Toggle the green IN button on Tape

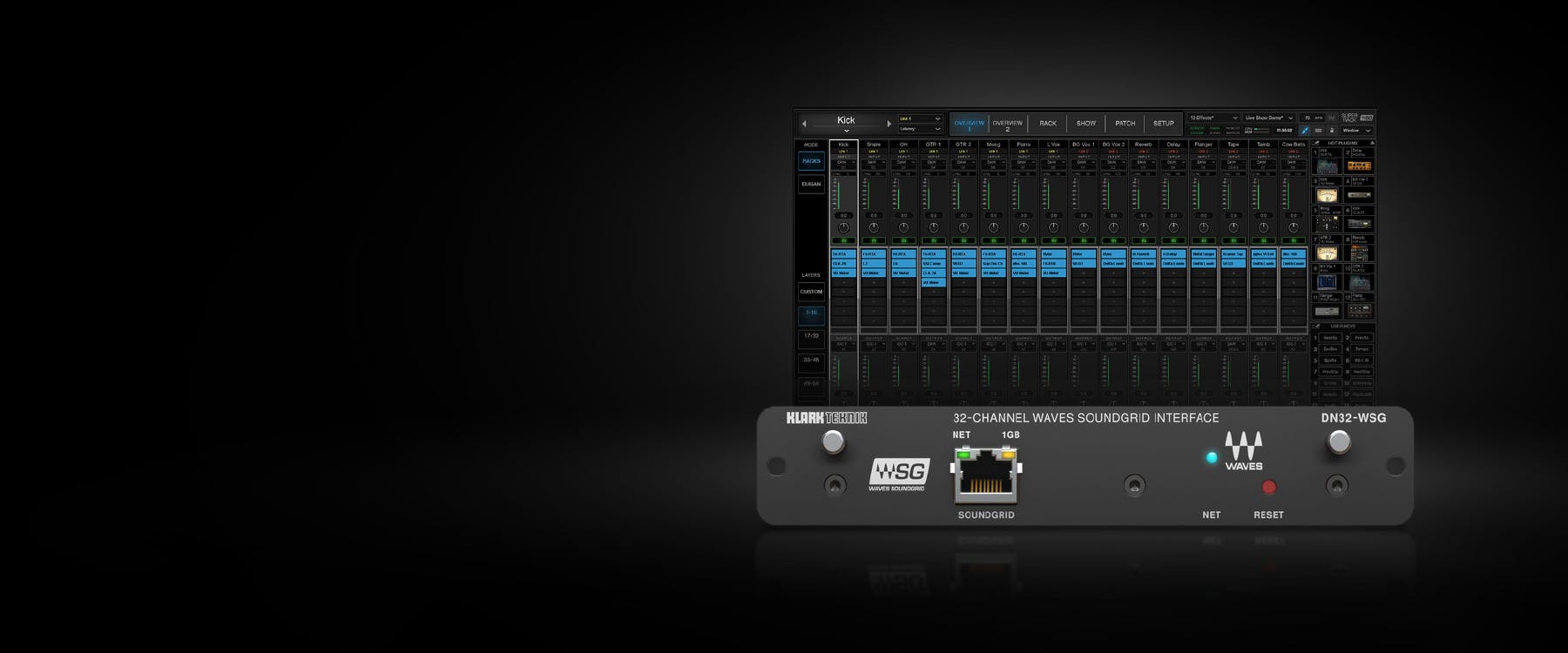click(x=1233, y=241)
